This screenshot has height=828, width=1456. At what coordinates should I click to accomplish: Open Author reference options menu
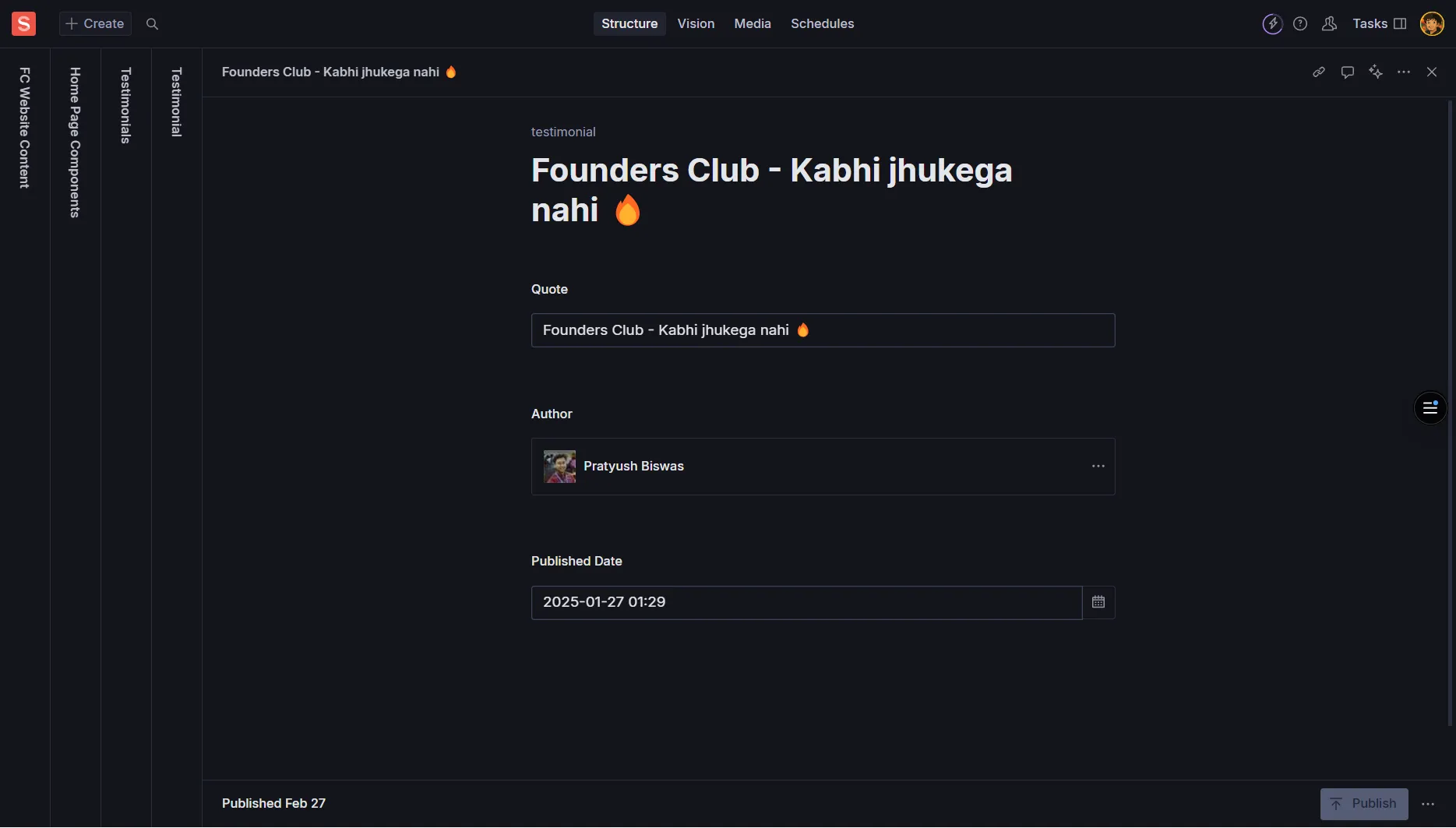coord(1098,467)
